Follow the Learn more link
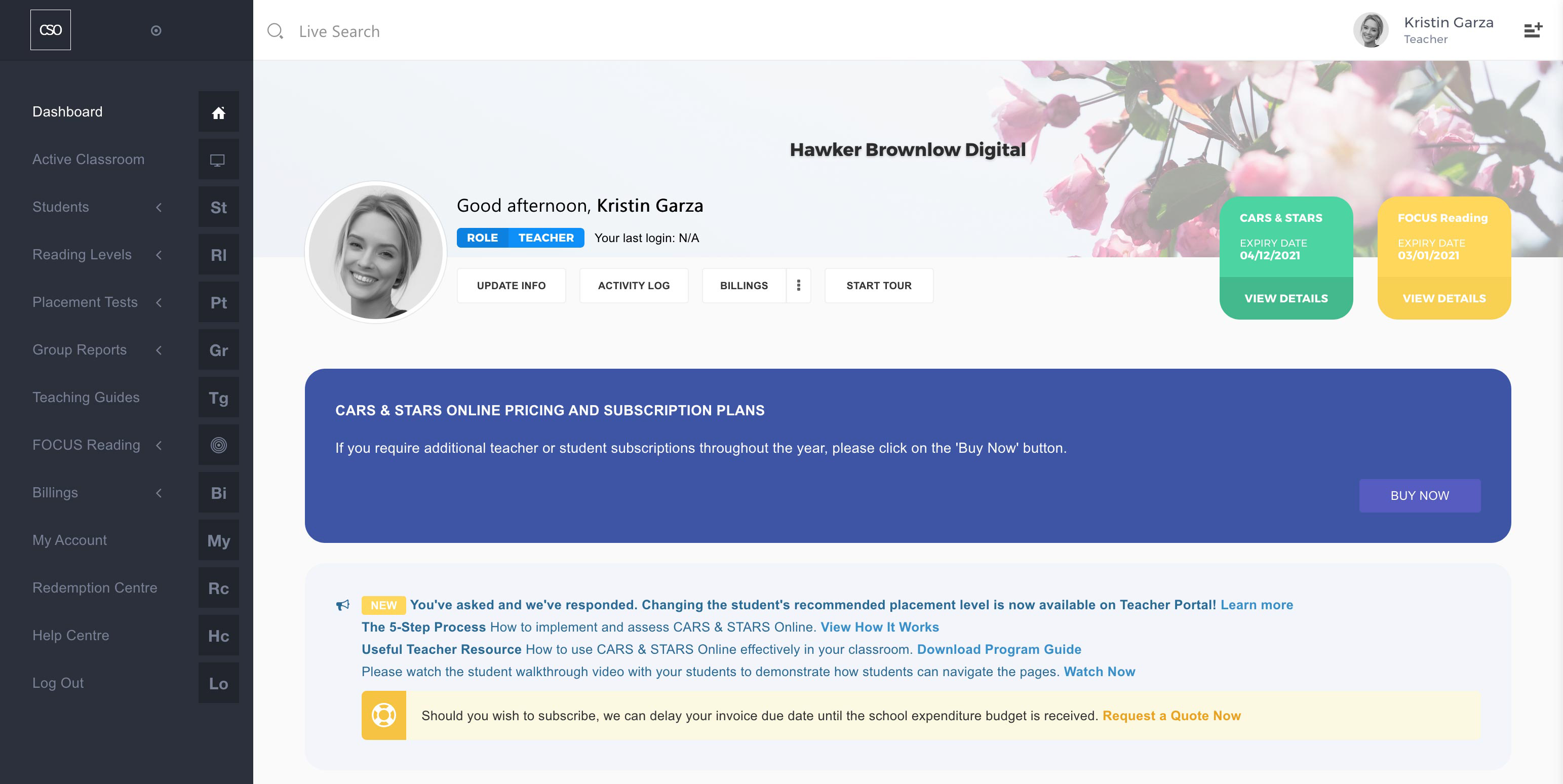This screenshot has height=784, width=1563. coord(1257,605)
